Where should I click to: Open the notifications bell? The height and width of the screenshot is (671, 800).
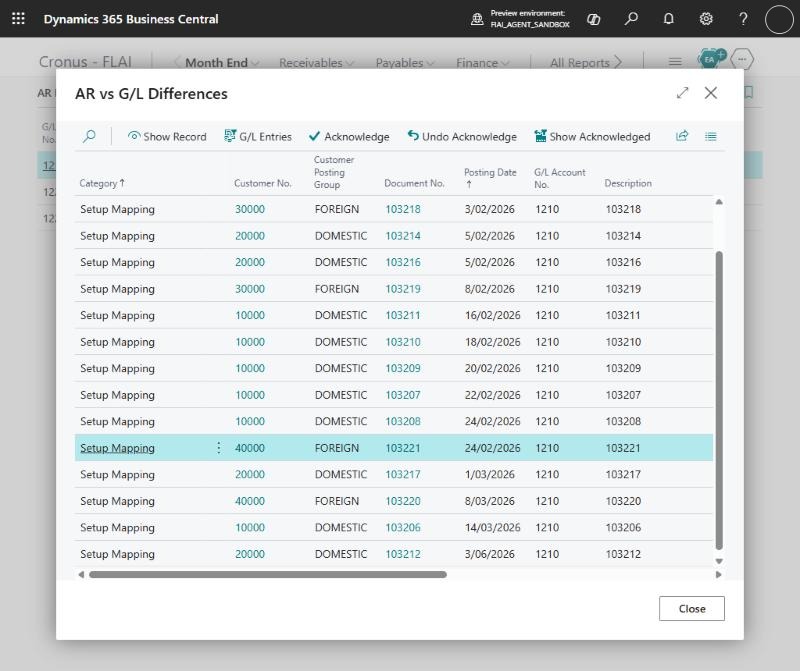point(668,19)
